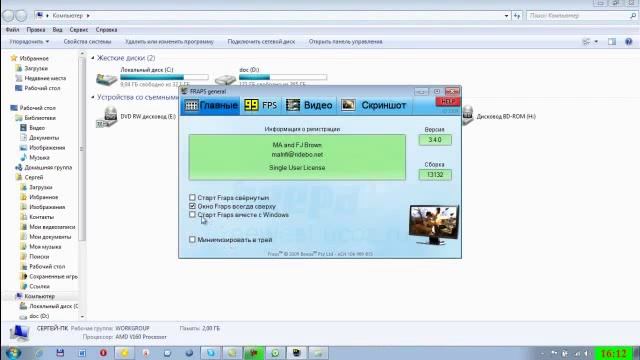
Task: Open Ссылки folder in sidebar
Action: [x=39, y=286]
